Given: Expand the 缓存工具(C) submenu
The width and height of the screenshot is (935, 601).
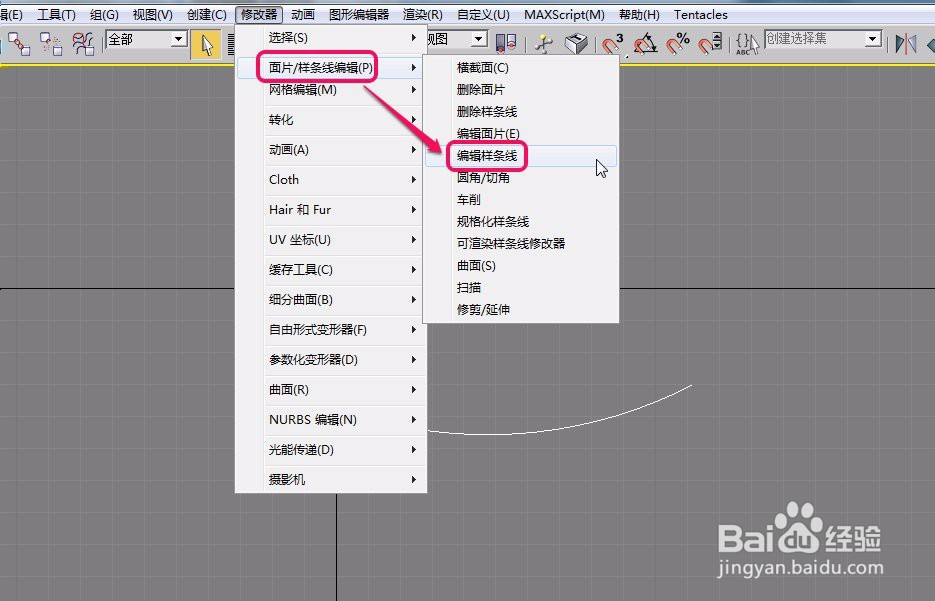Looking at the screenshot, I should [x=331, y=269].
